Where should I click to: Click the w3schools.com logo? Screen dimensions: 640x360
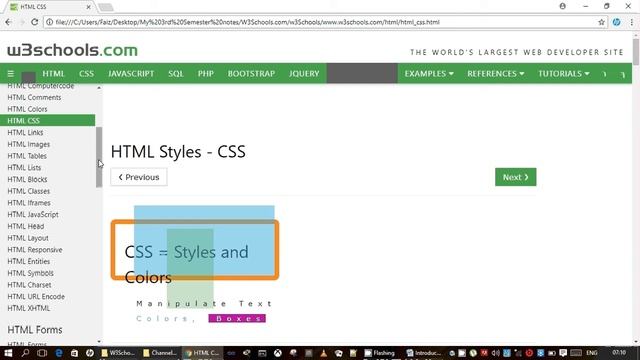point(72,50)
